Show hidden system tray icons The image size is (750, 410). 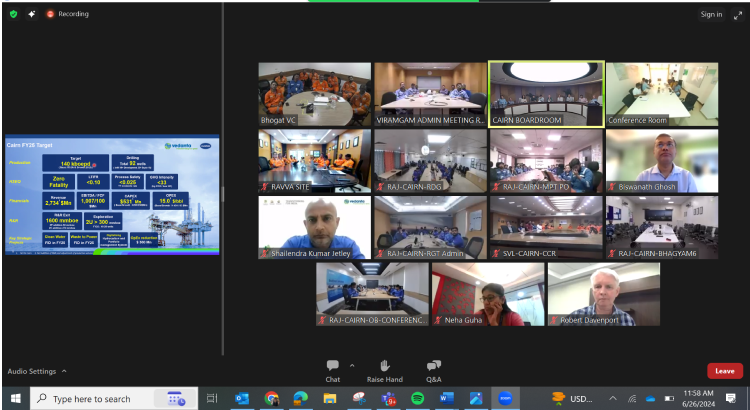tap(613, 398)
